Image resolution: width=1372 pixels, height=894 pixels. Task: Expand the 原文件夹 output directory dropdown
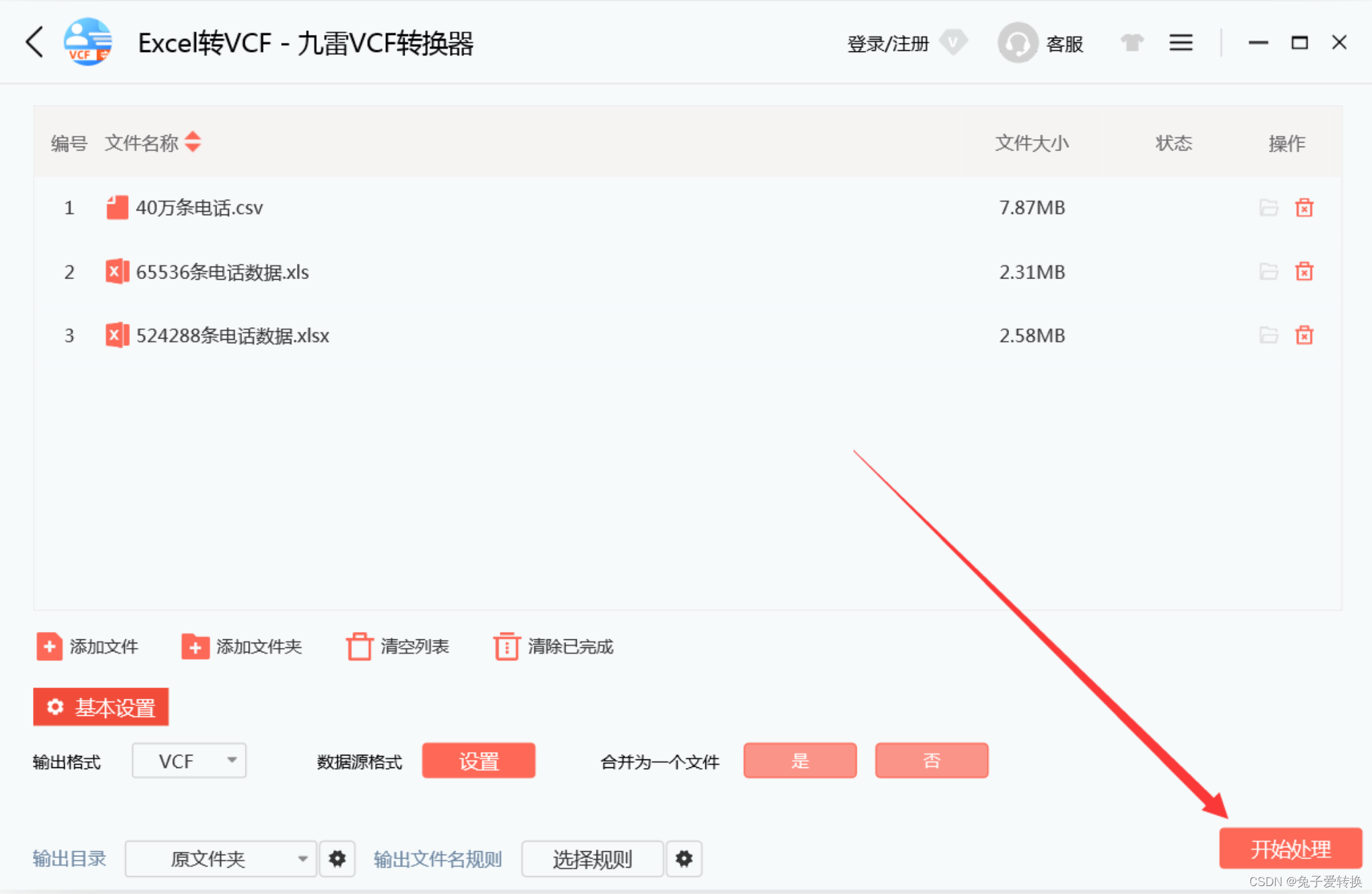(221, 858)
